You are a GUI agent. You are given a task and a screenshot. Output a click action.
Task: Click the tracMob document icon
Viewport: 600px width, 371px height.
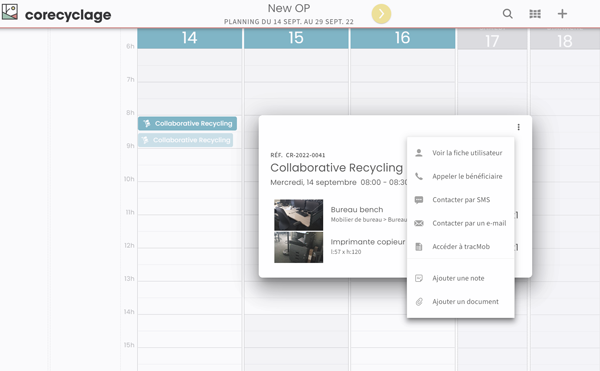coord(419,247)
